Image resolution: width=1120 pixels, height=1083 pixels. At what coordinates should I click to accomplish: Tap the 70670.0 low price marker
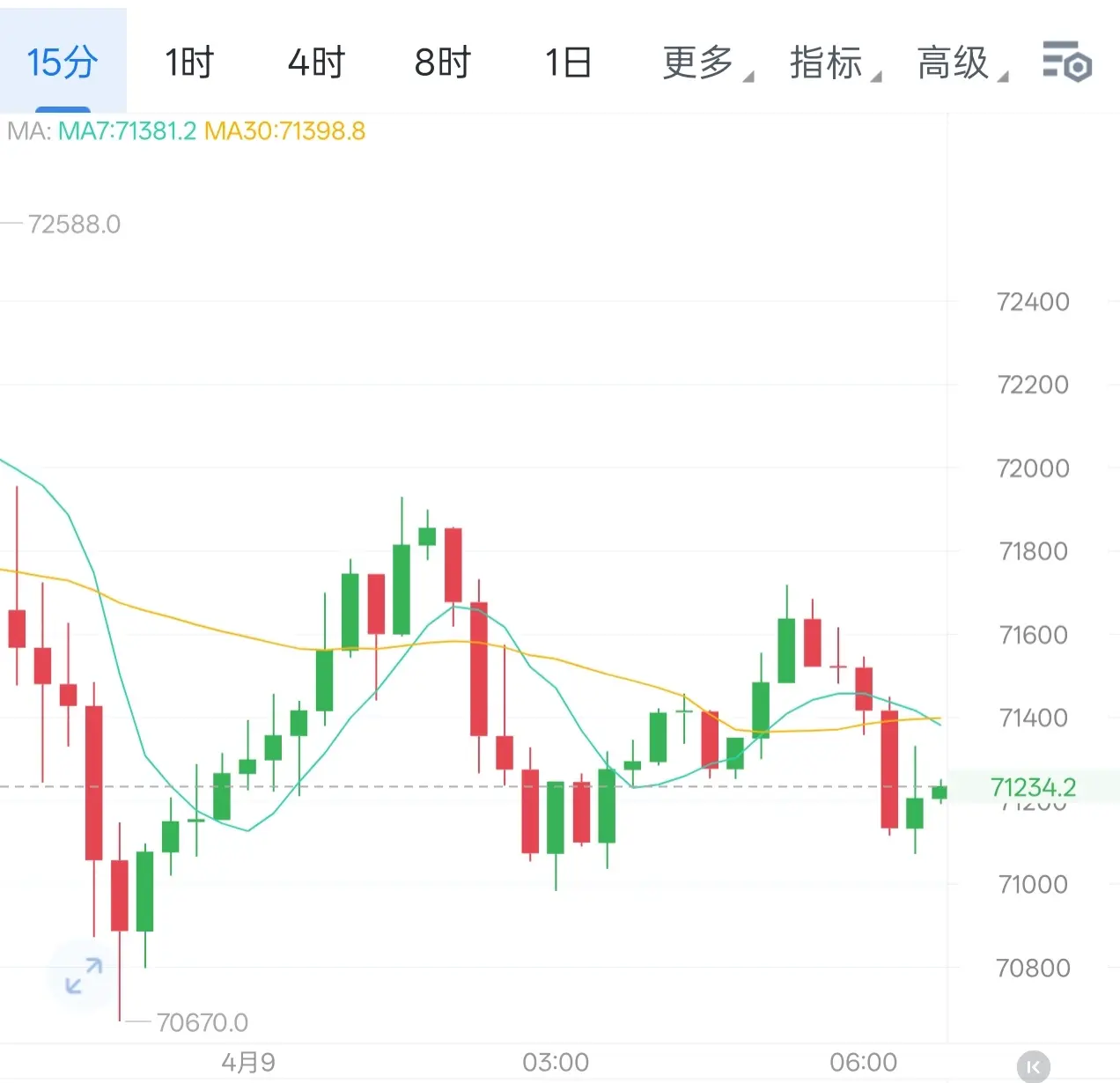click(x=202, y=1022)
